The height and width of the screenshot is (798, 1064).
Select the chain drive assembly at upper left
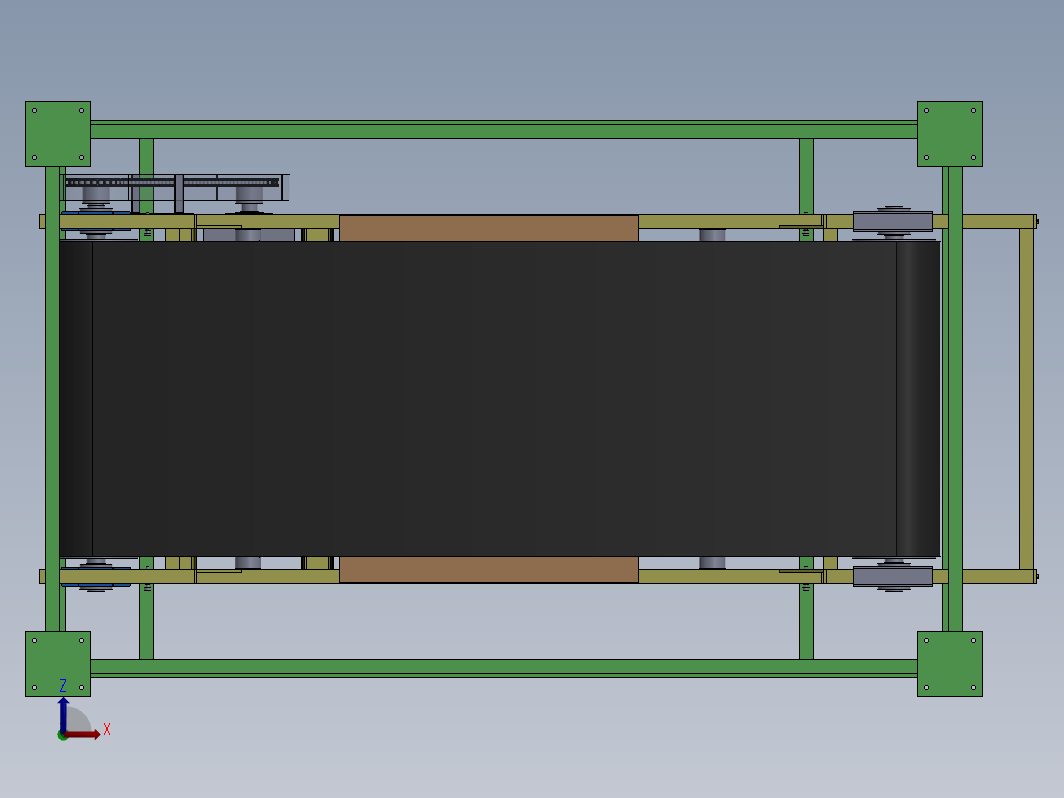coord(175,188)
